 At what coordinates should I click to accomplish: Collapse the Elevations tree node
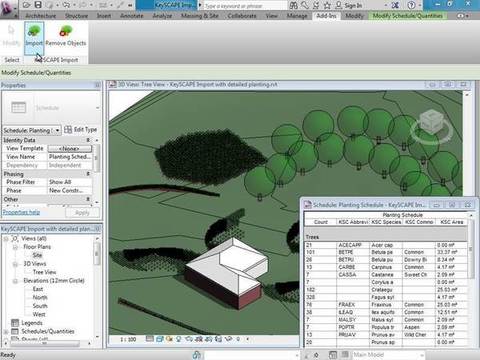coord(15,281)
